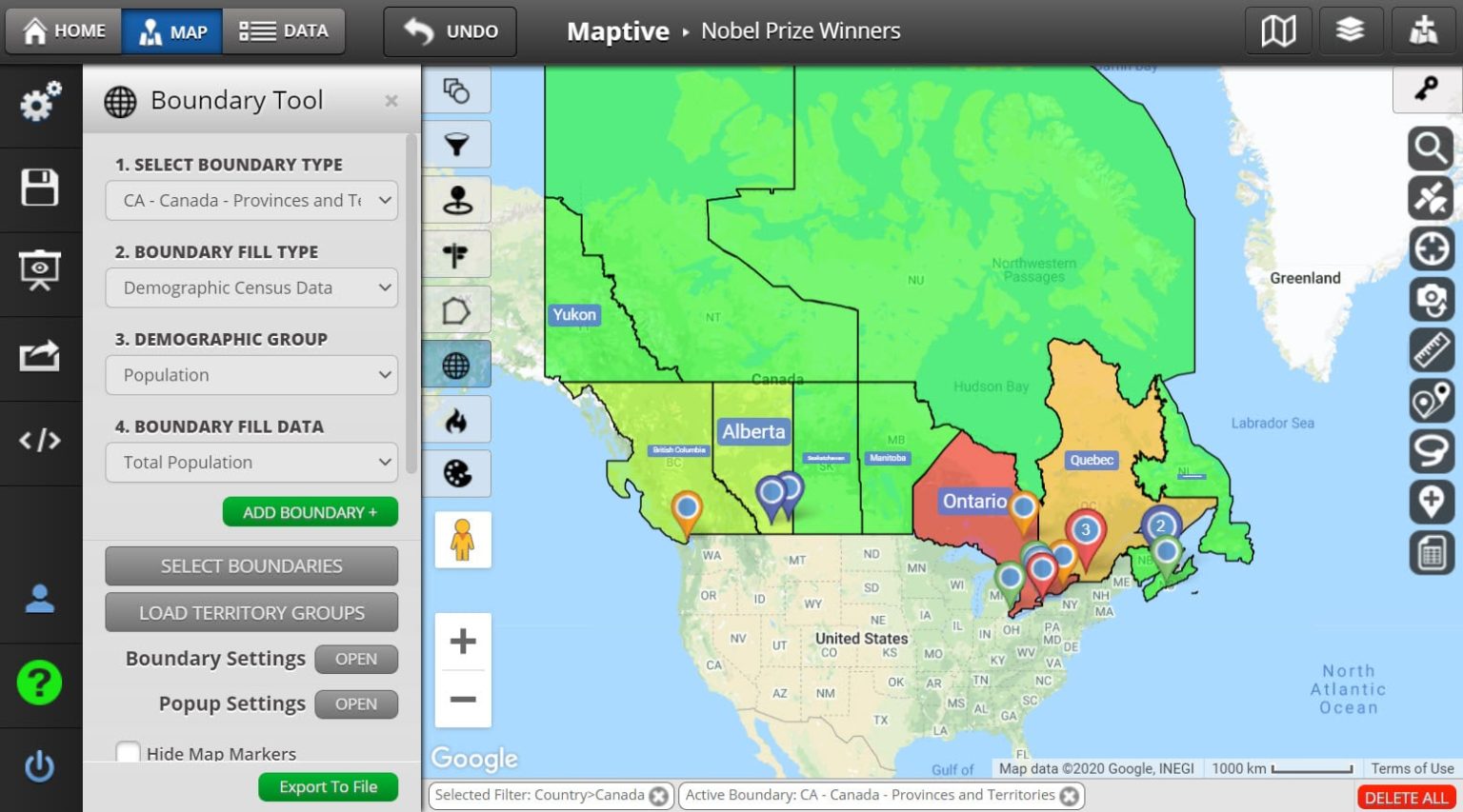Open the Boundary Type dropdown
The image size is (1463, 812).
point(251,200)
